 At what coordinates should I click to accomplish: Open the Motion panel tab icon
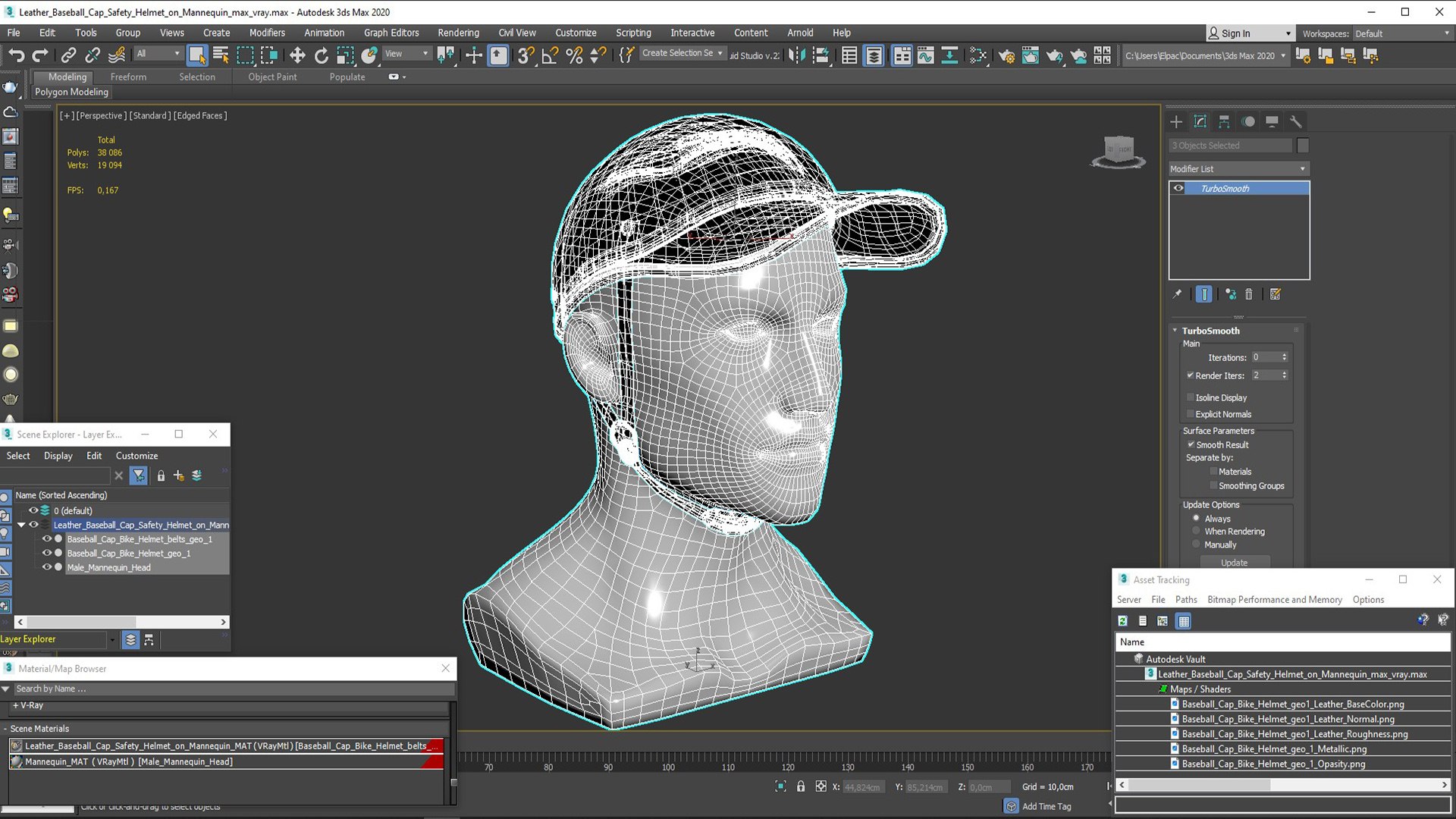tap(1248, 121)
